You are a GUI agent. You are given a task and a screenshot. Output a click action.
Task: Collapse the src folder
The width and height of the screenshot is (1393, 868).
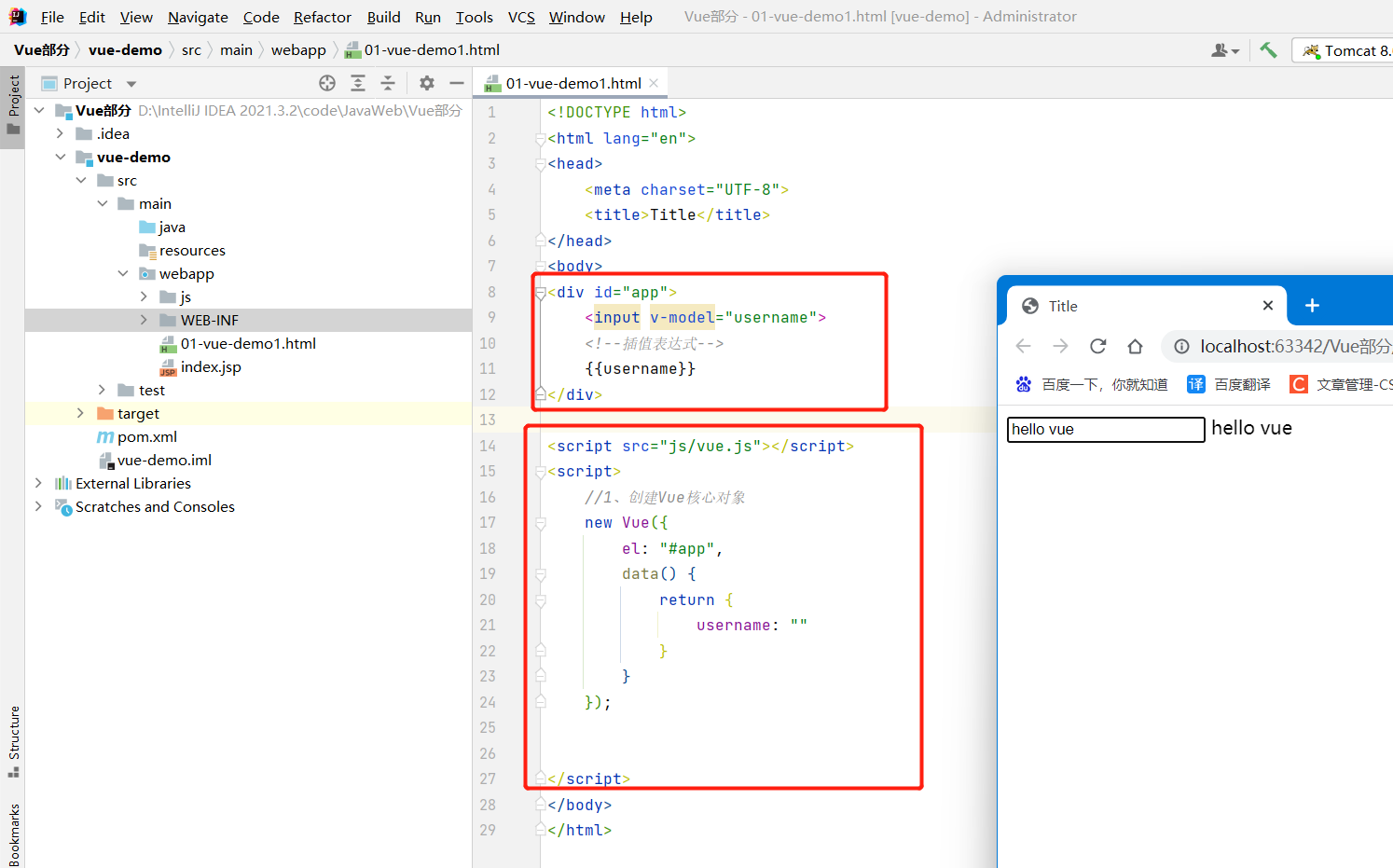coord(81,180)
